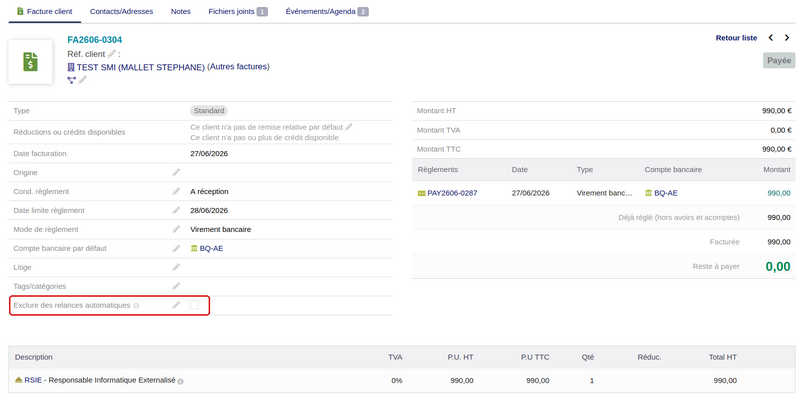Click truncated 'Virement banc…' type cell
Screen dimensions: 800x400
pos(605,193)
